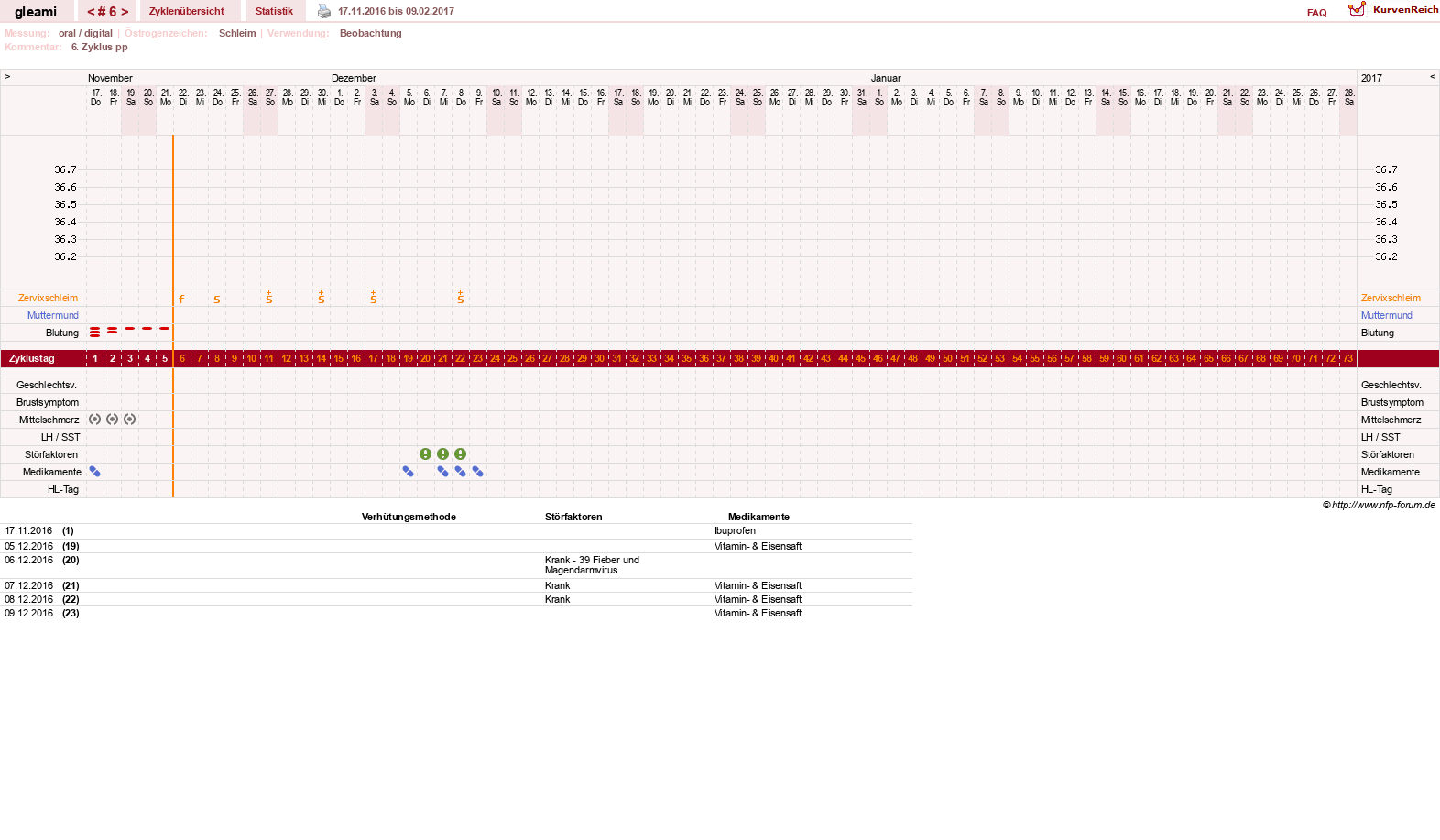Click light bleeding dash on cycle day 5
The width and height of the screenshot is (1440, 840).
tap(165, 328)
